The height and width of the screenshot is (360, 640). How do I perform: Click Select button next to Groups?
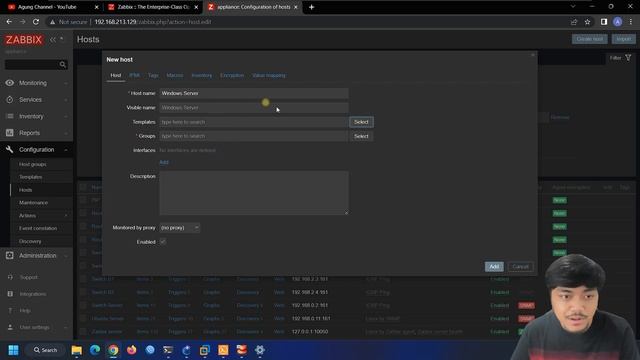click(361, 136)
